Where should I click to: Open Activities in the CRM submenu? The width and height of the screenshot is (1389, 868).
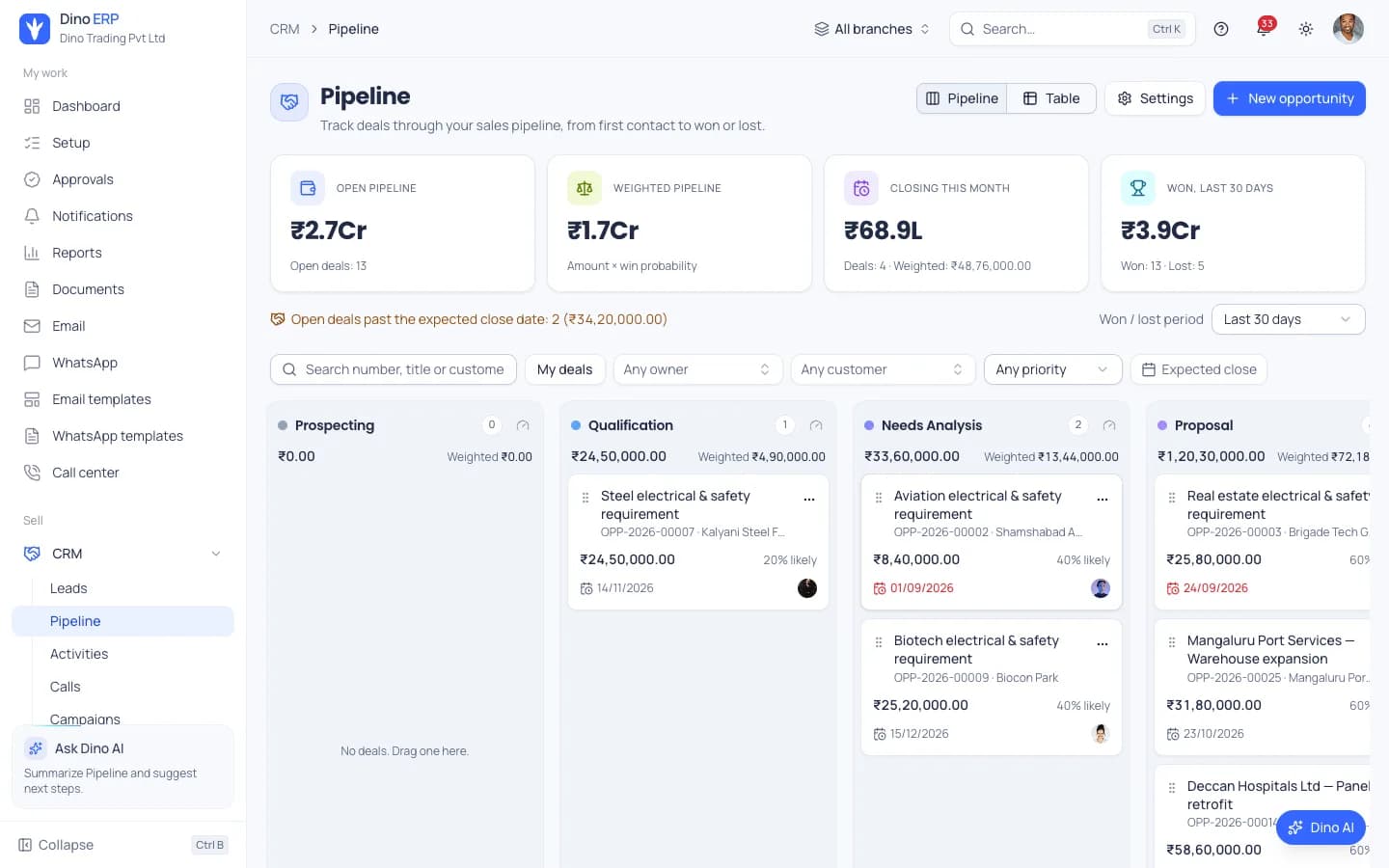pyautogui.click(x=79, y=654)
